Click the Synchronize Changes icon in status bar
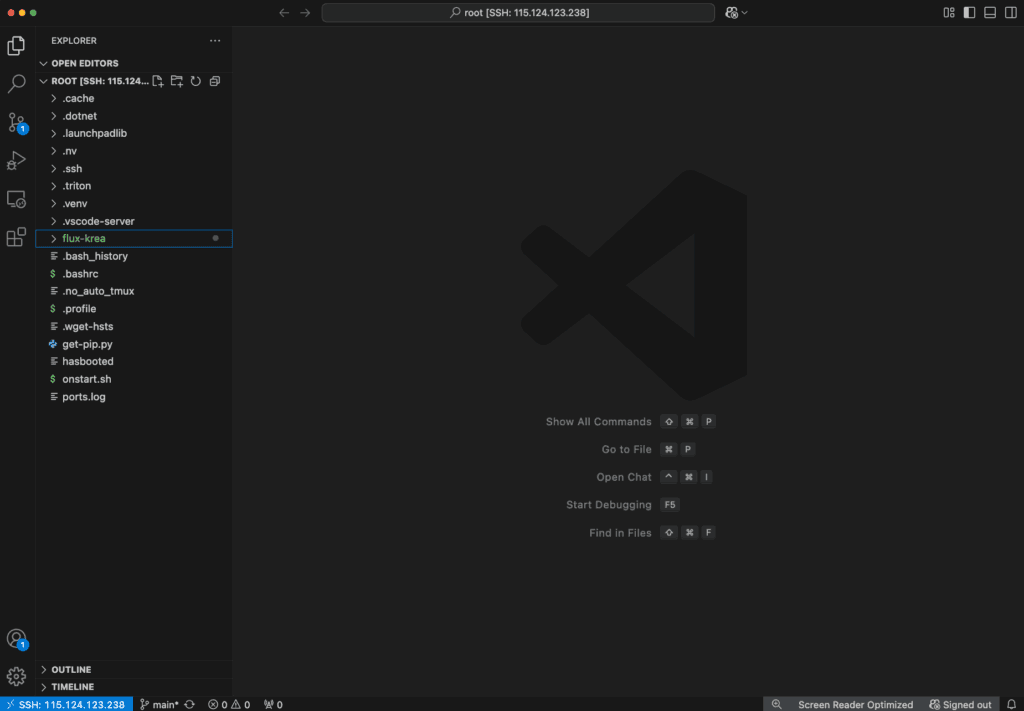Image resolution: width=1024 pixels, height=711 pixels. (x=189, y=704)
